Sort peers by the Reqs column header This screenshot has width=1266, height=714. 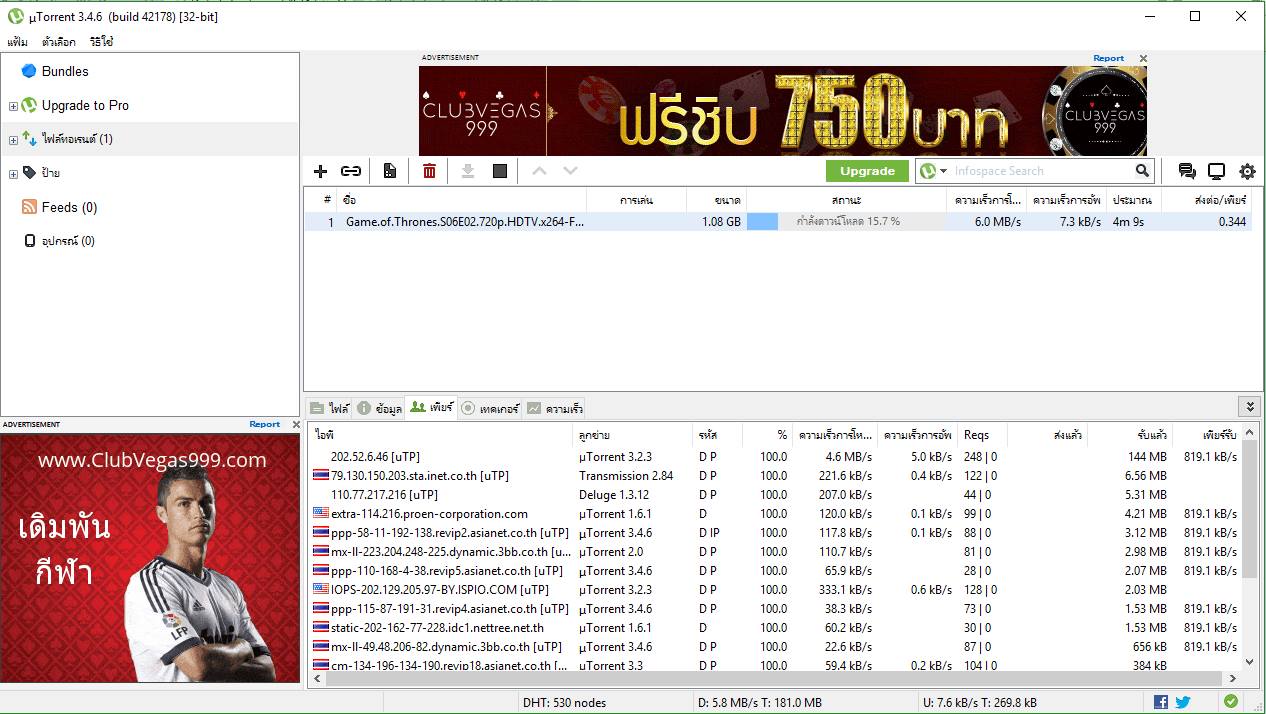click(983, 435)
